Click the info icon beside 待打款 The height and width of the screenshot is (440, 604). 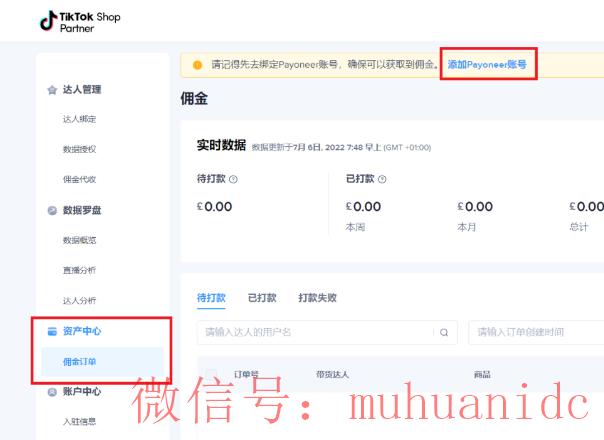tap(234, 179)
